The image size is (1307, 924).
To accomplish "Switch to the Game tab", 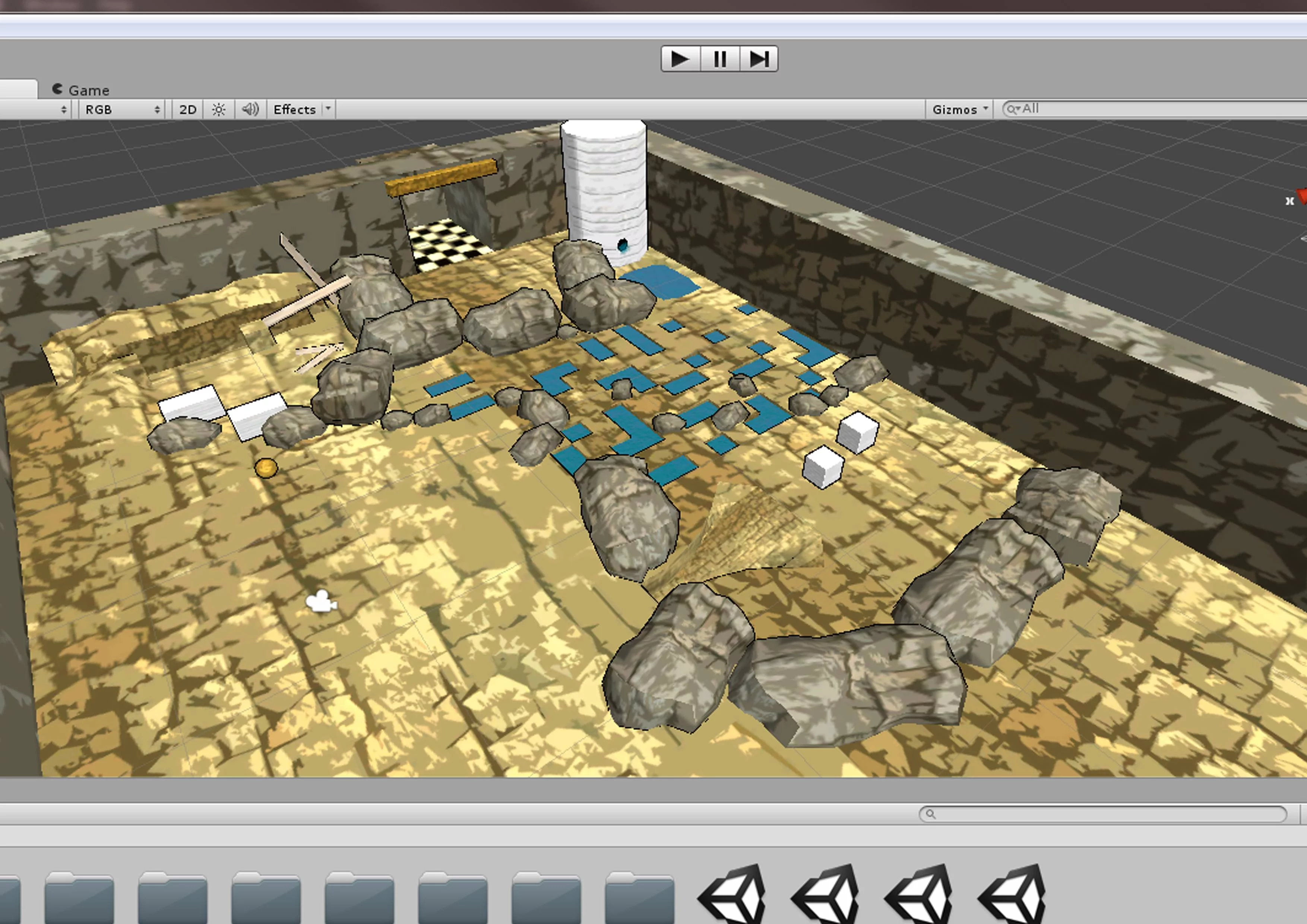I will (x=81, y=90).
